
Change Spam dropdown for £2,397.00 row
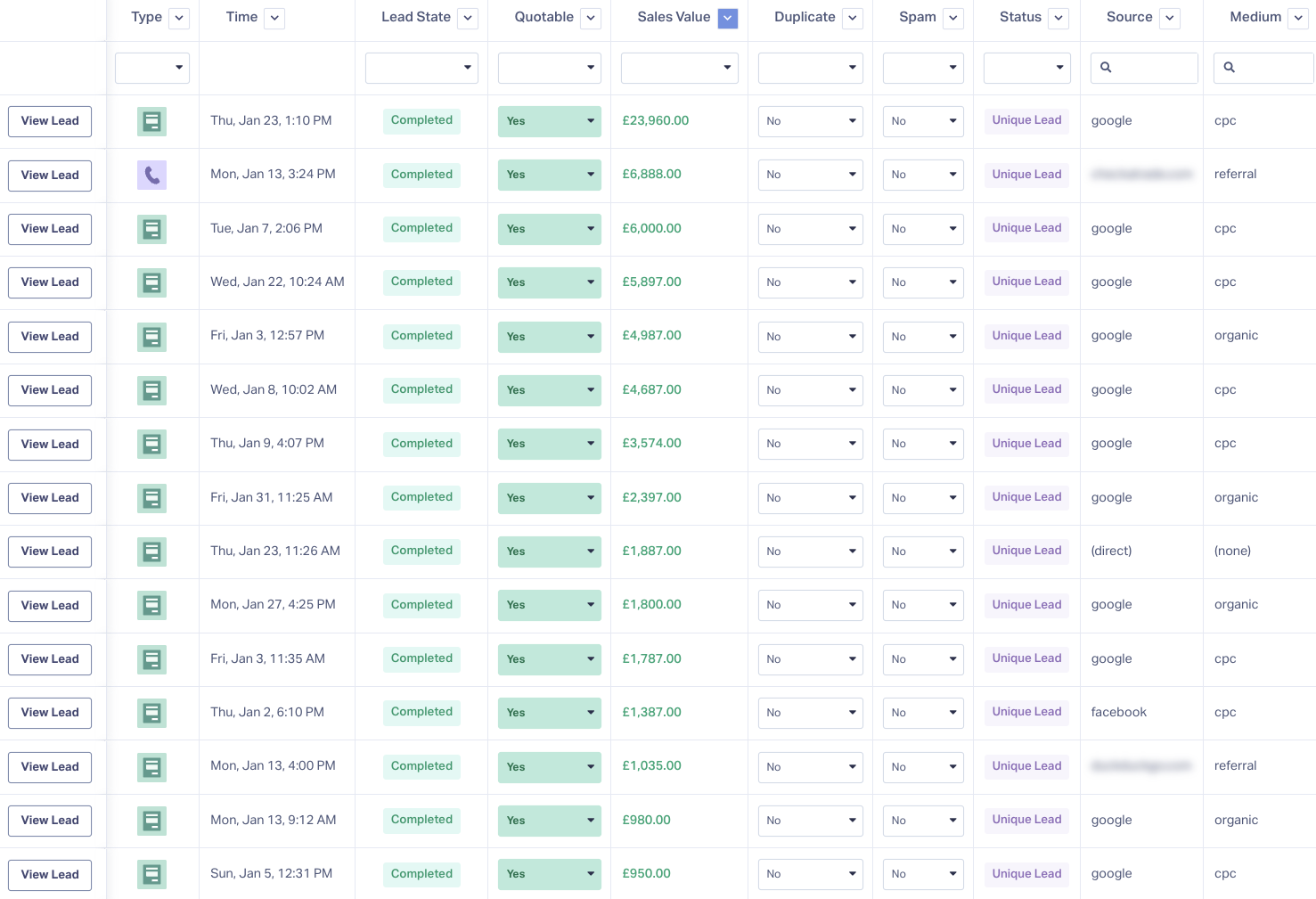point(923,498)
